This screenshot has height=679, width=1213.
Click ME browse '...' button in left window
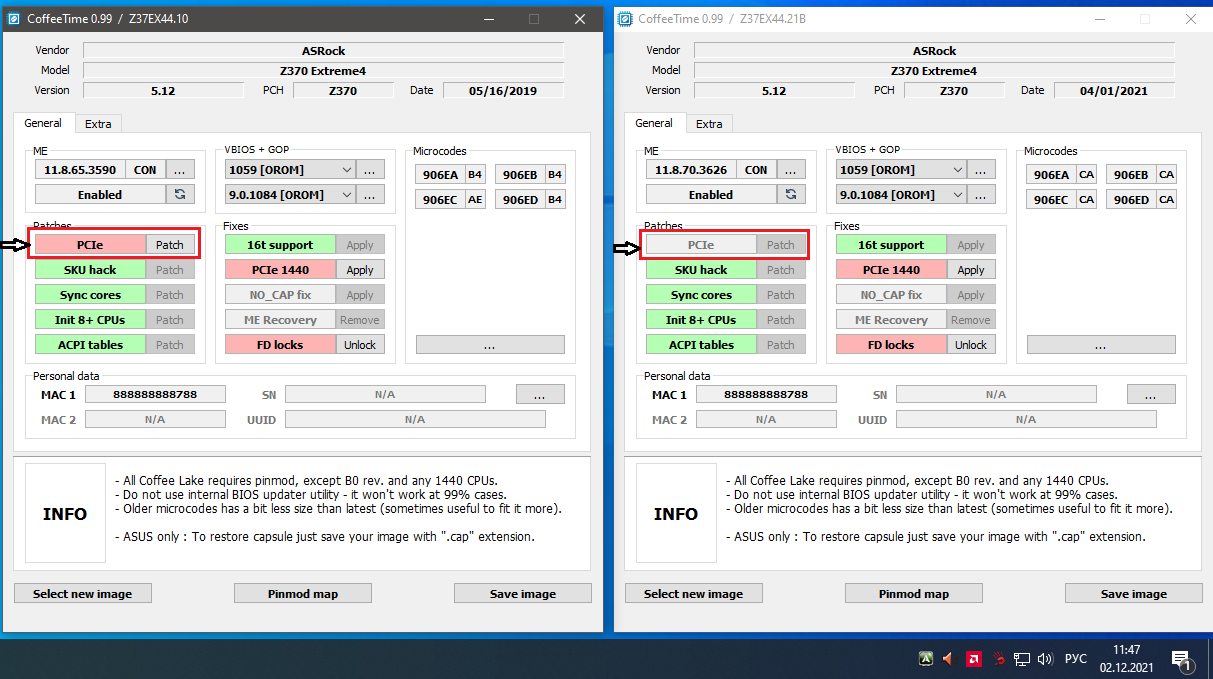180,170
